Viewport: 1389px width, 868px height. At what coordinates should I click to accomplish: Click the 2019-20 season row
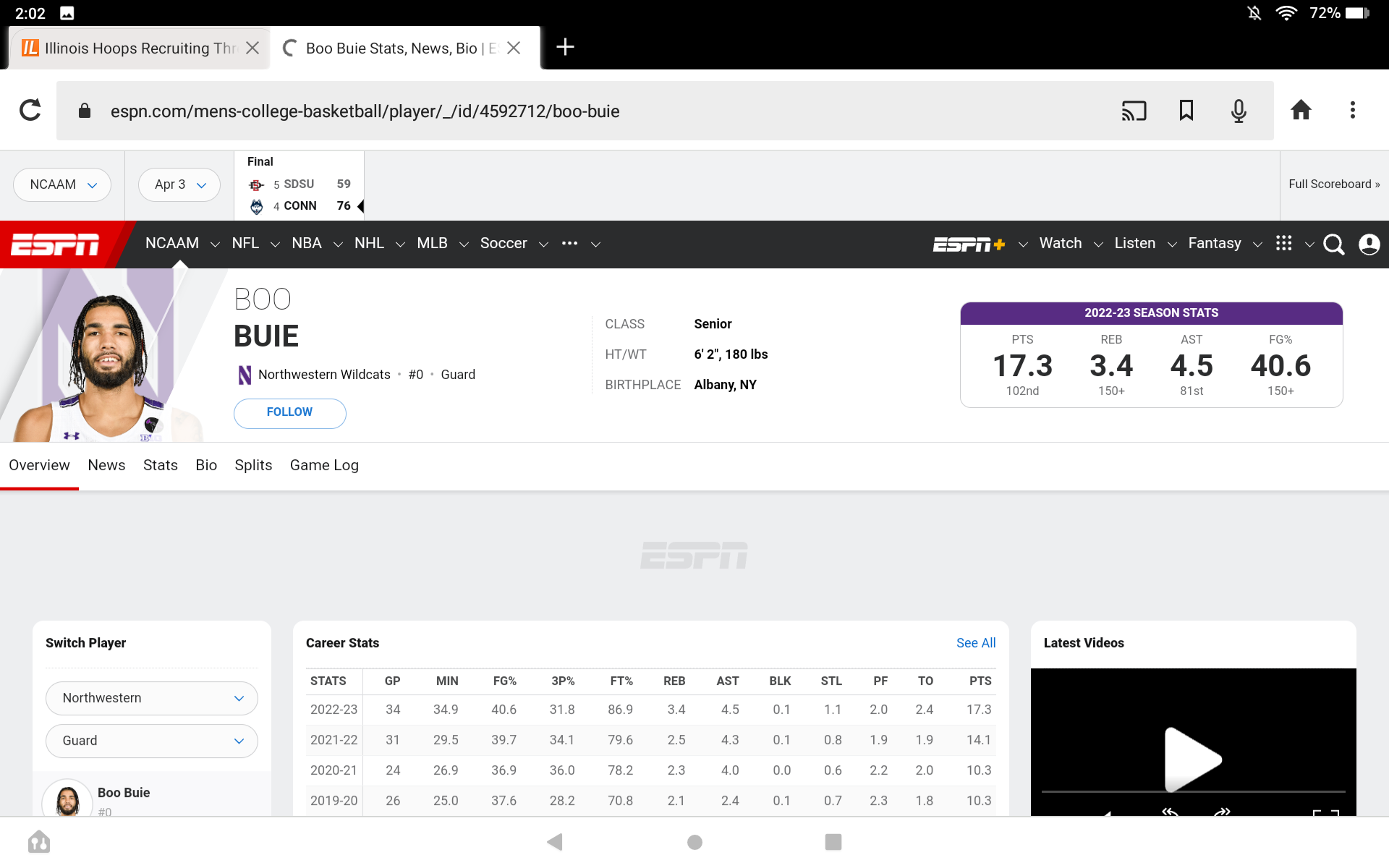(651, 801)
